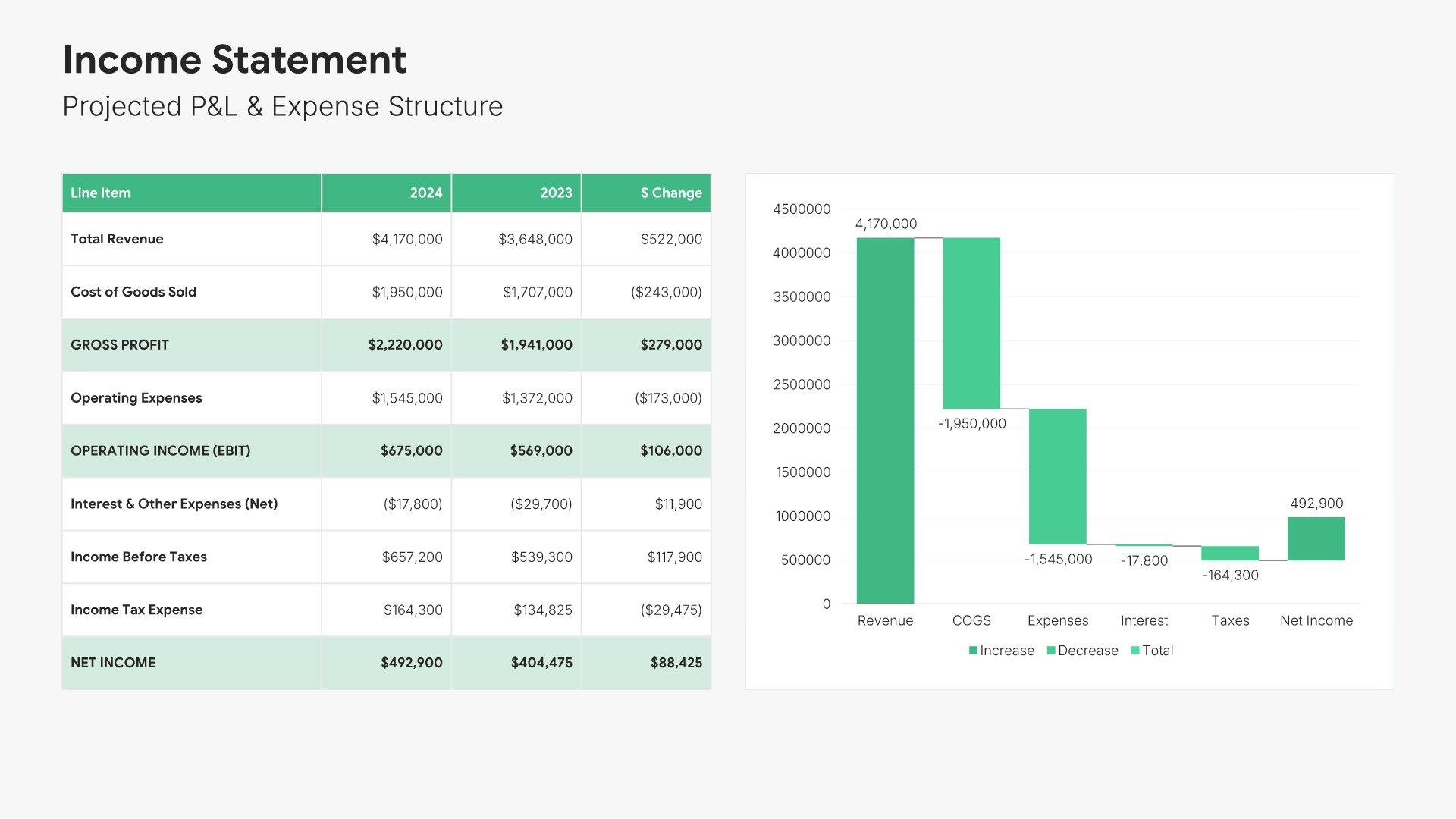The width and height of the screenshot is (1456, 819).
Task: Select the COGS waterfall bar
Action: tap(971, 323)
